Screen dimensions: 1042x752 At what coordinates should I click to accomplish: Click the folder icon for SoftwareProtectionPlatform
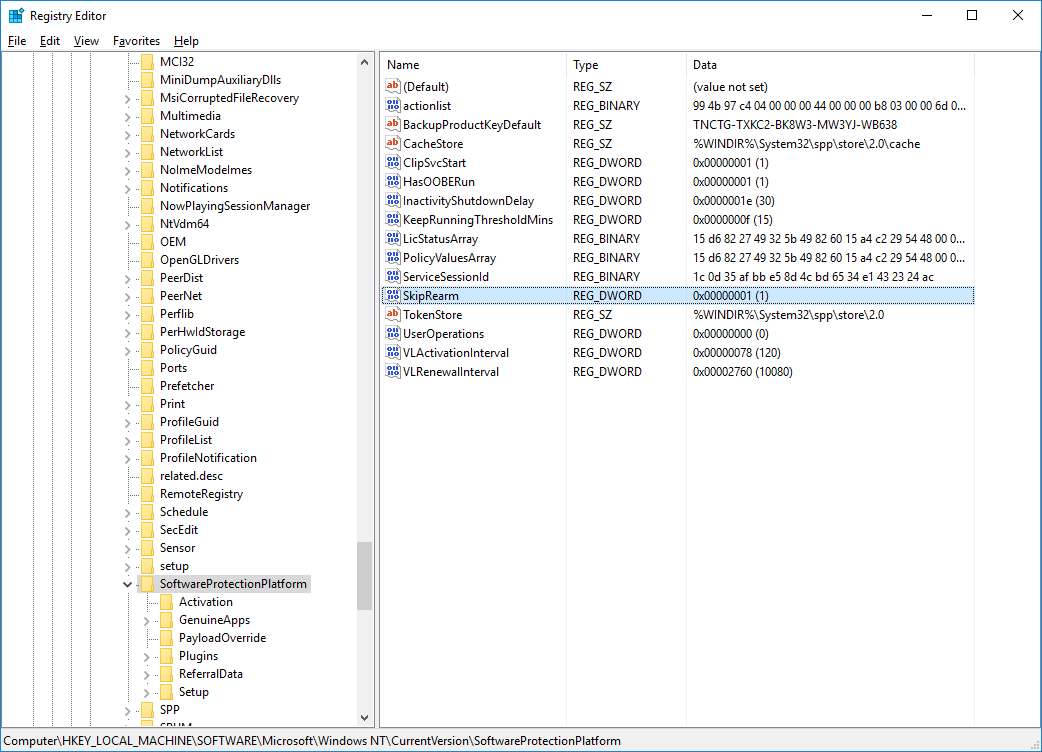pos(148,584)
